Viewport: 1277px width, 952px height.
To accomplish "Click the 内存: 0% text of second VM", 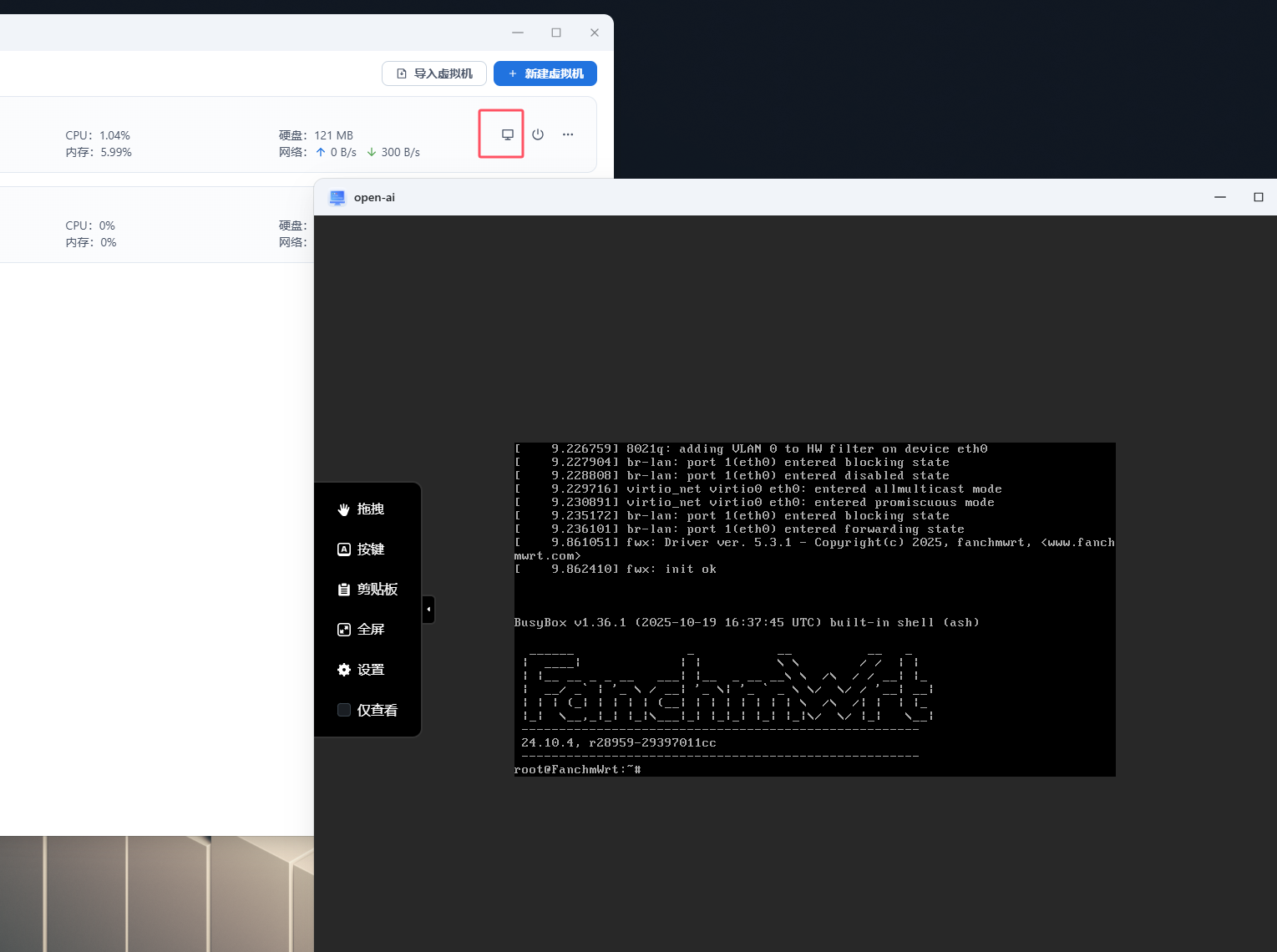I will pyautogui.click(x=91, y=242).
